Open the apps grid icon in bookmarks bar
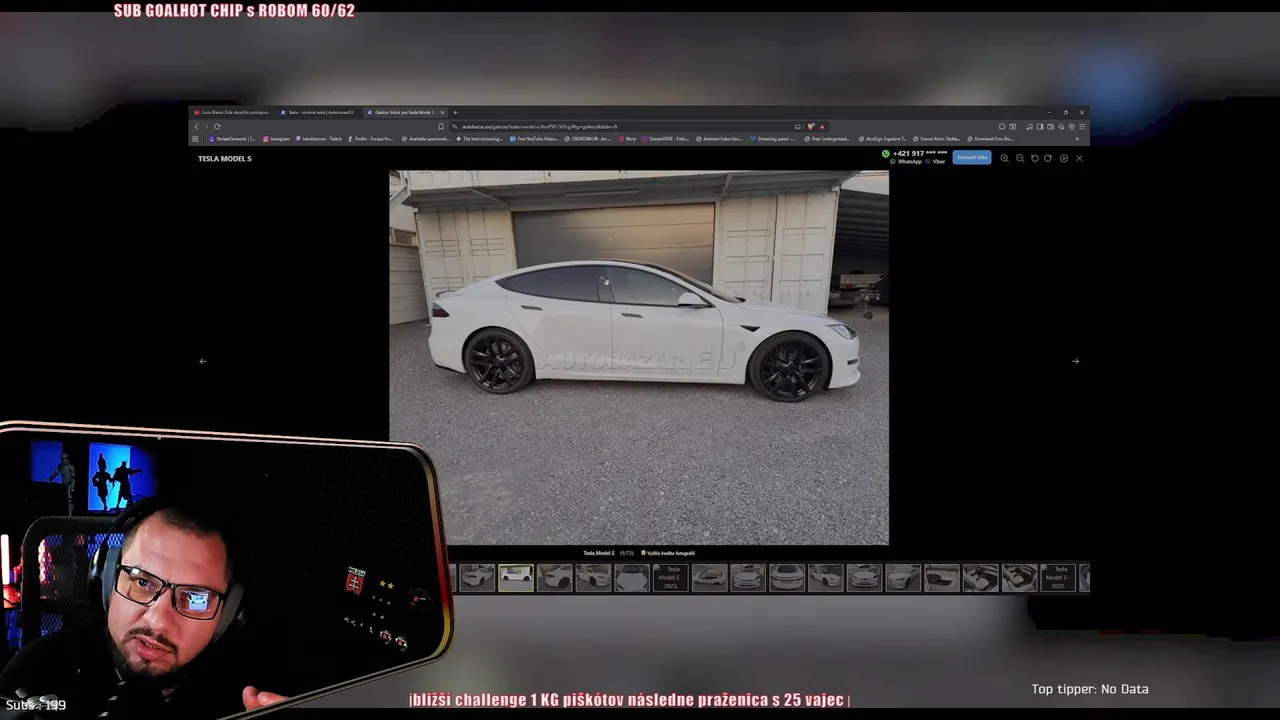The image size is (1280, 720). (x=195, y=139)
